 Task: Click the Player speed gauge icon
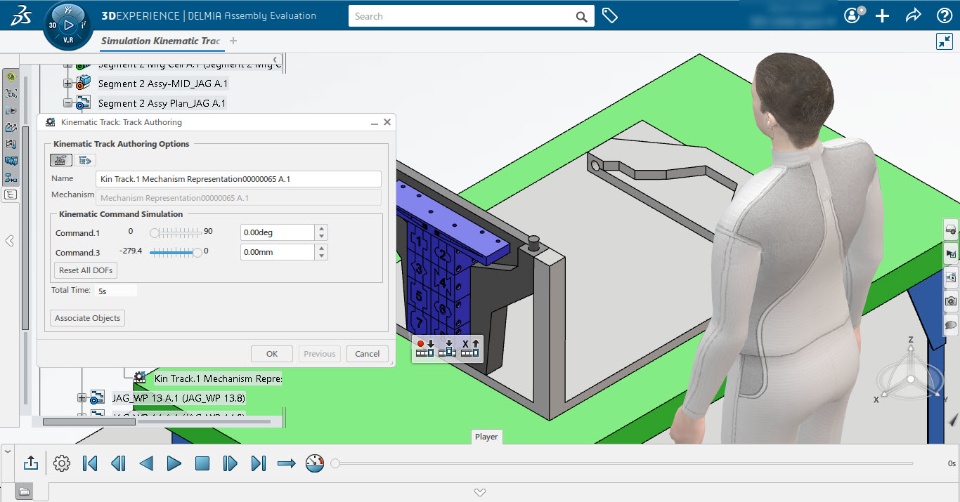(x=315, y=463)
